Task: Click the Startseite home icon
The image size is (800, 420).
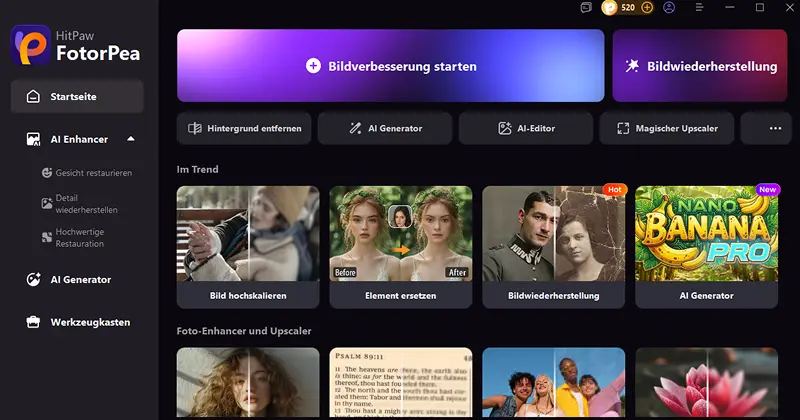Action: (x=33, y=96)
